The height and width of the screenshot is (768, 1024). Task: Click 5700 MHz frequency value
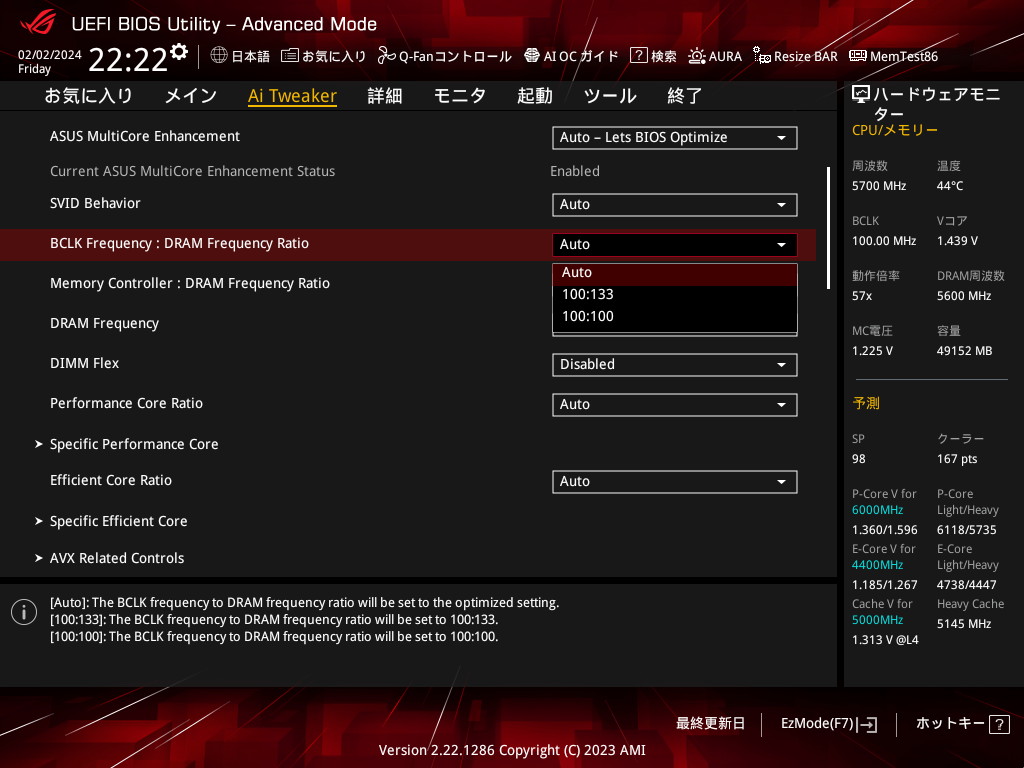(879, 186)
